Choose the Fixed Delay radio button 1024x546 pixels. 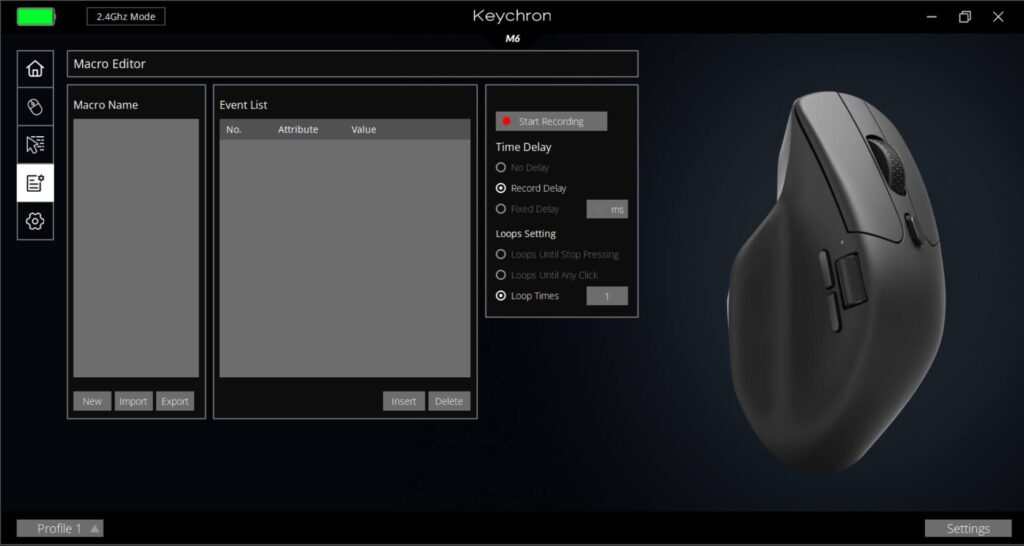coord(502,209)
